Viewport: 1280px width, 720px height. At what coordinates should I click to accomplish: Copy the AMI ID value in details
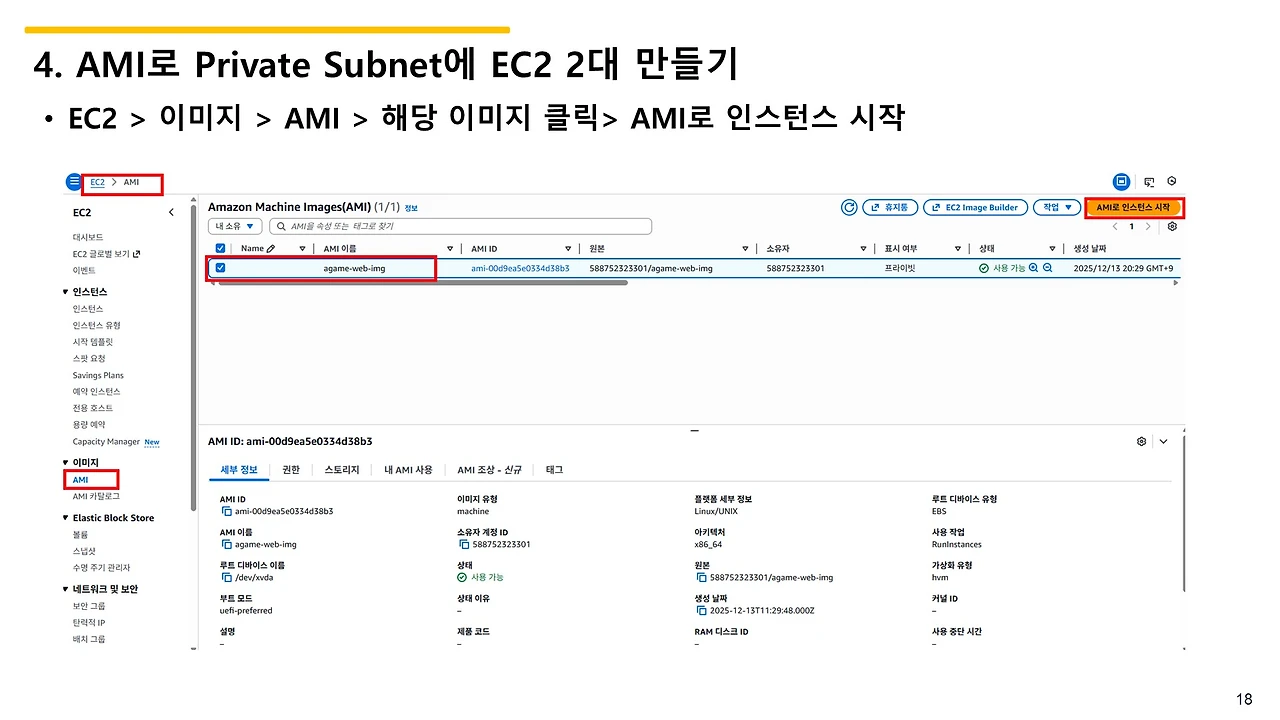tap(226, 511)
